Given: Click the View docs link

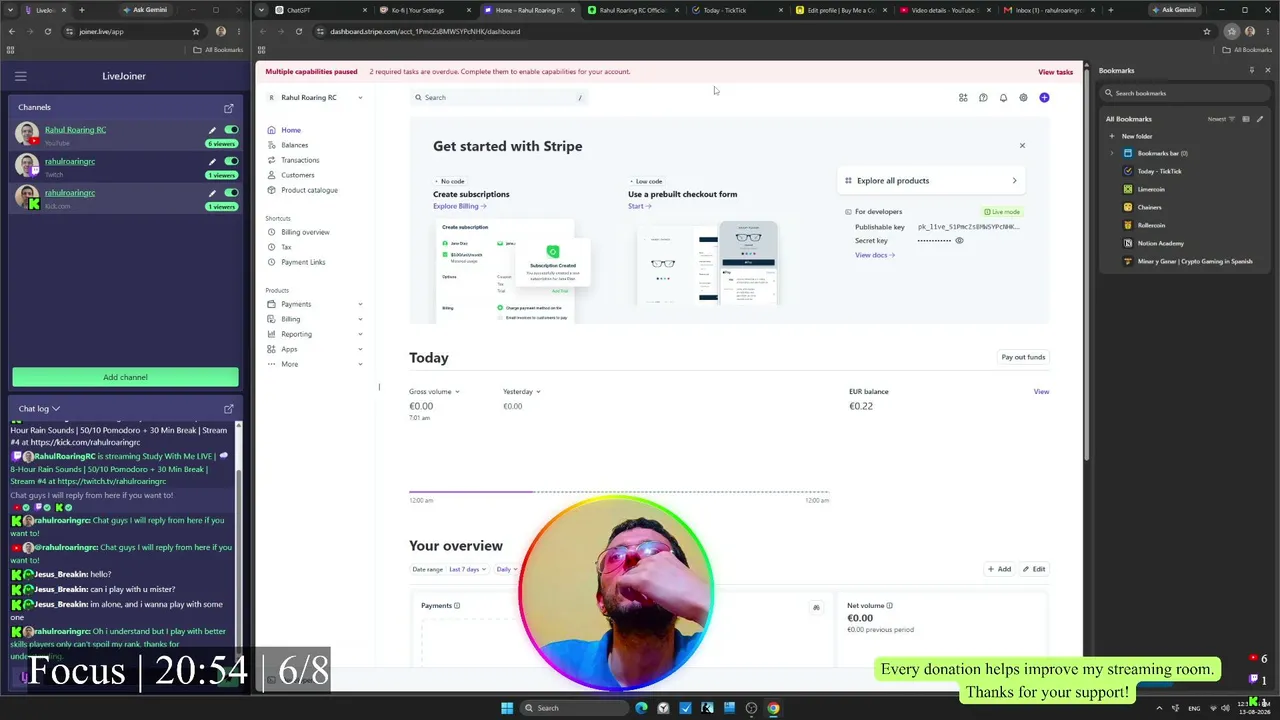Looking at the screenshot, I should coord(875,255).
